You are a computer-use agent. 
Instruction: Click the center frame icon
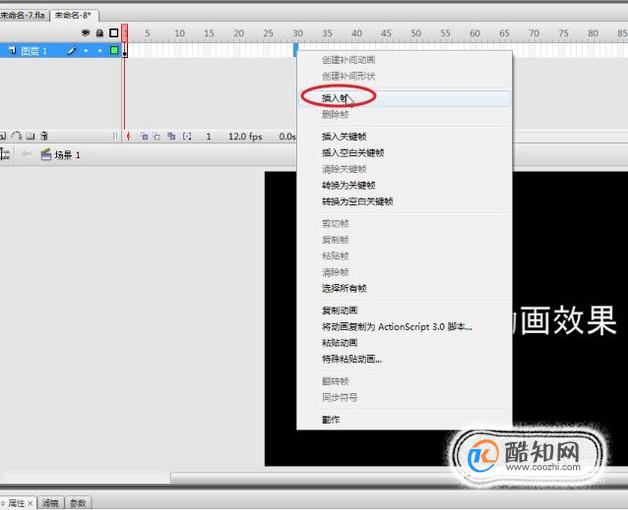pyautogui.click(x=128, y=137)
